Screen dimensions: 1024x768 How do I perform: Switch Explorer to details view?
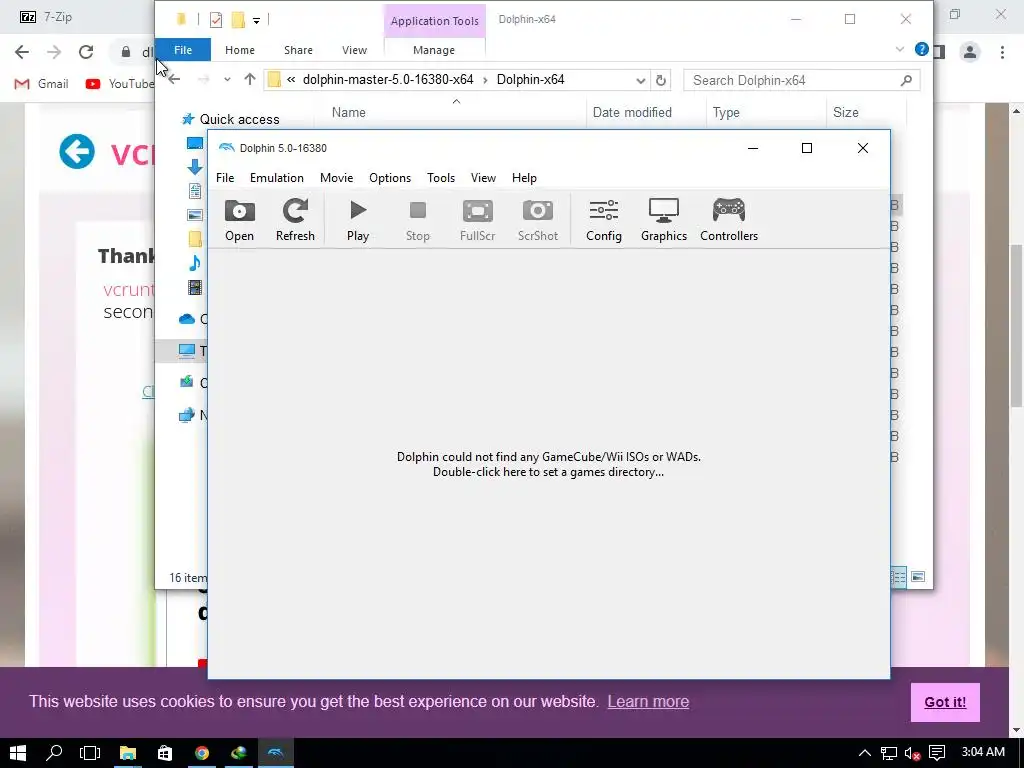click(x=899, y=577)
